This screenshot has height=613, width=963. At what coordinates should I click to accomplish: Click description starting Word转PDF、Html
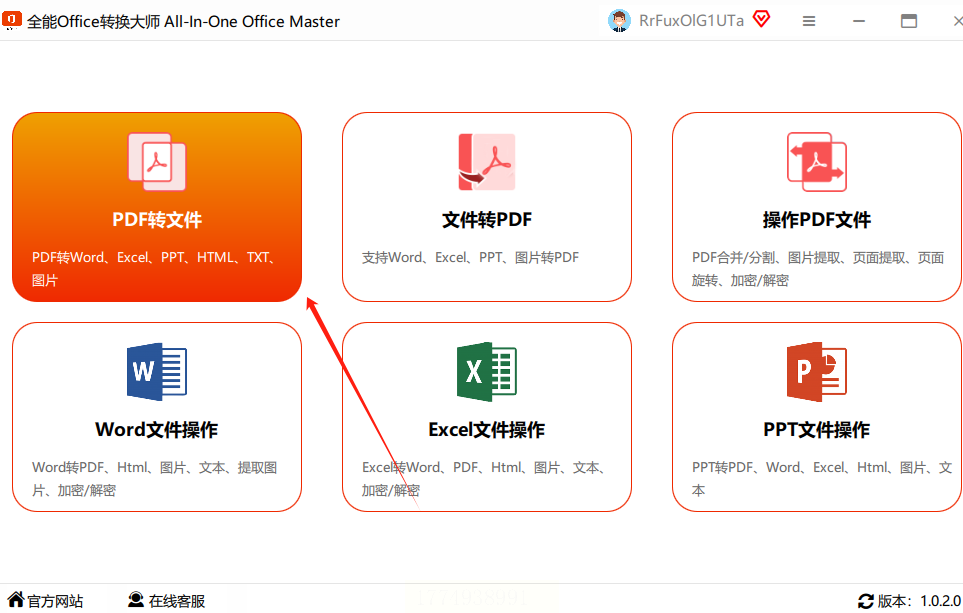[x=155, y=478]
